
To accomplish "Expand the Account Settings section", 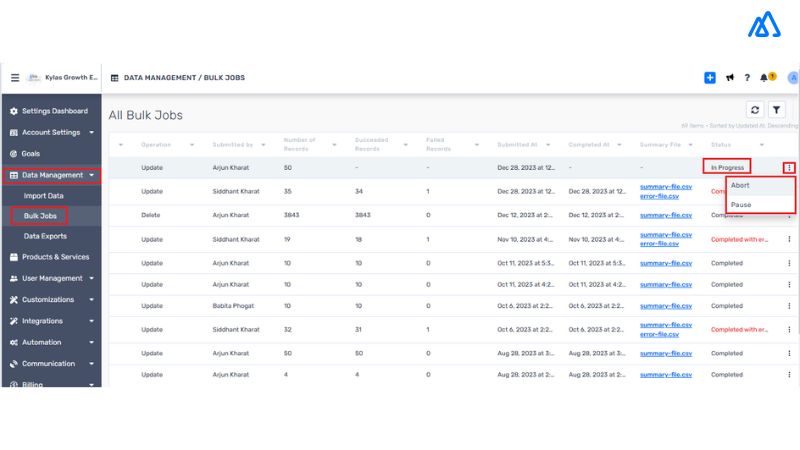I will click(x=91, y=132).
